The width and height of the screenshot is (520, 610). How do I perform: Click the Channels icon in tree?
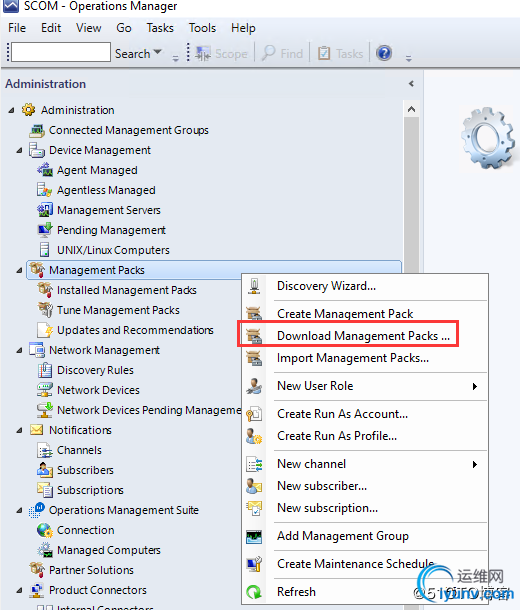click(45, 450)
